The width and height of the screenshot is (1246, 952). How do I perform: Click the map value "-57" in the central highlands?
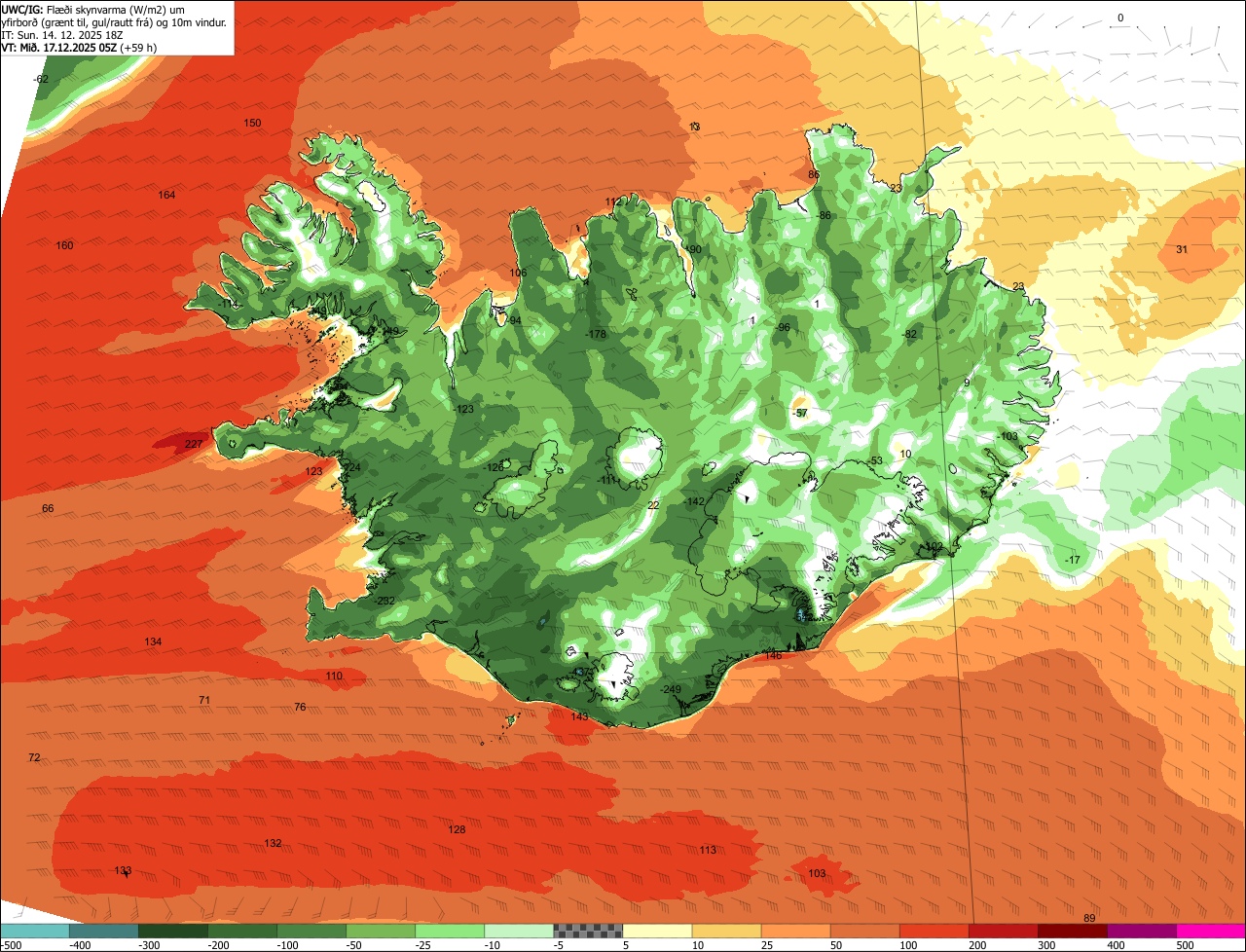(x=800, y=414)
